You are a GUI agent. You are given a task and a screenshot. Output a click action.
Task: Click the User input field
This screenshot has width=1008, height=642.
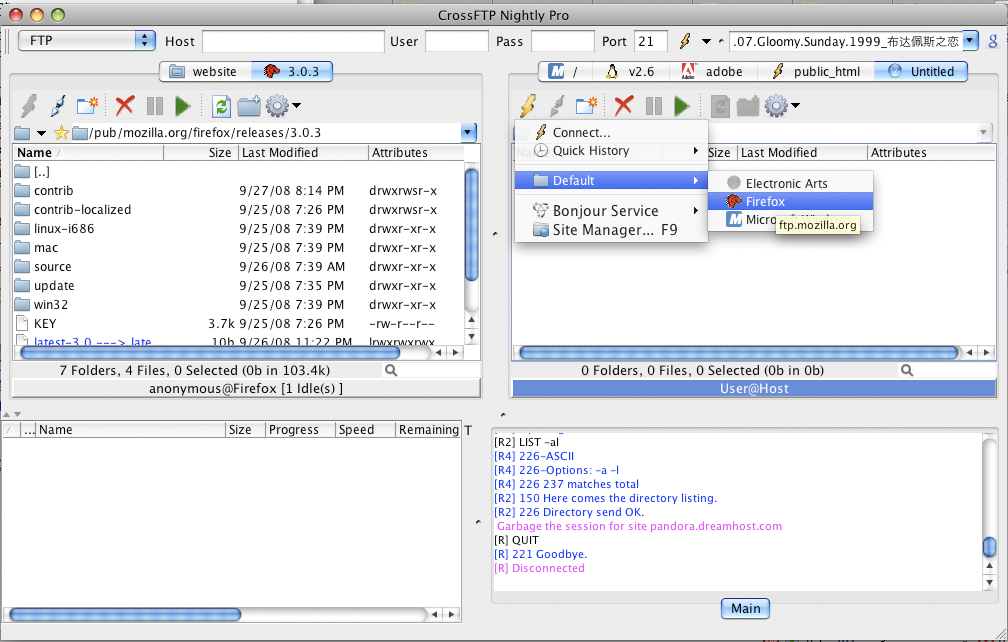(x=456, y=42)
